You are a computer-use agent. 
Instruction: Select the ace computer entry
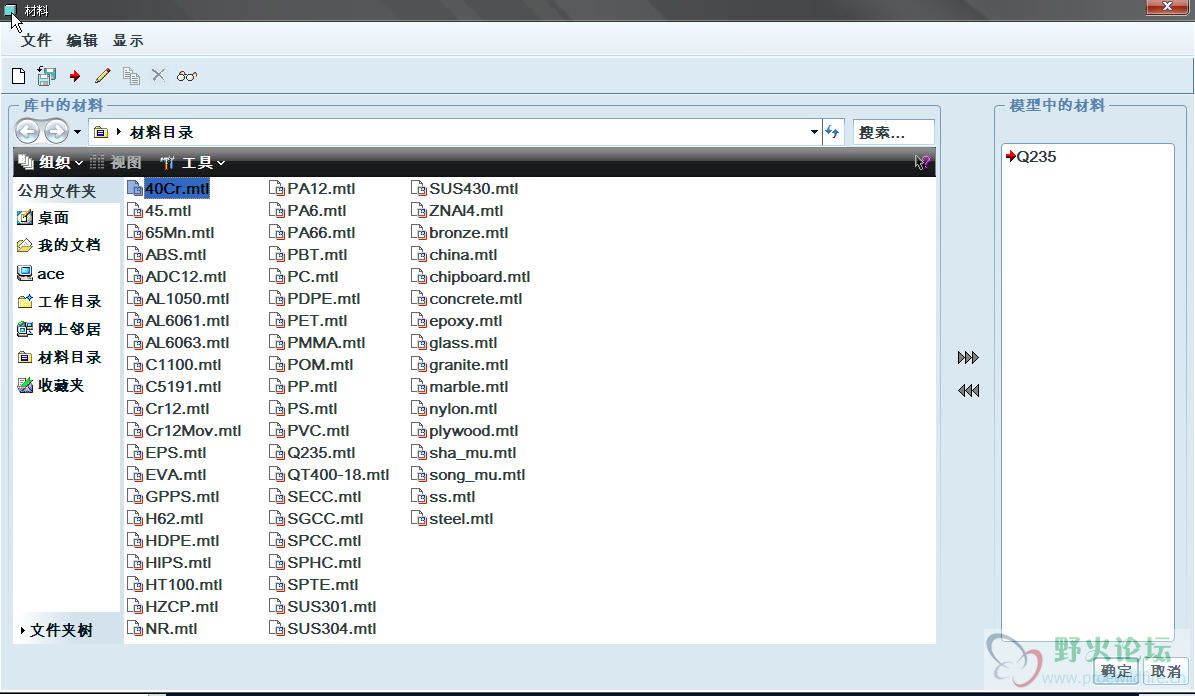[x=41, y=274]
